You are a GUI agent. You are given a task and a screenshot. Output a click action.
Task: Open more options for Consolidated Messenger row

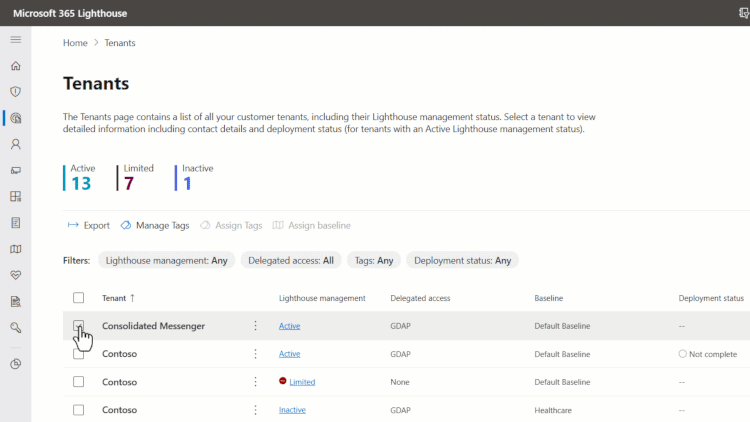[x=255, y=326]
